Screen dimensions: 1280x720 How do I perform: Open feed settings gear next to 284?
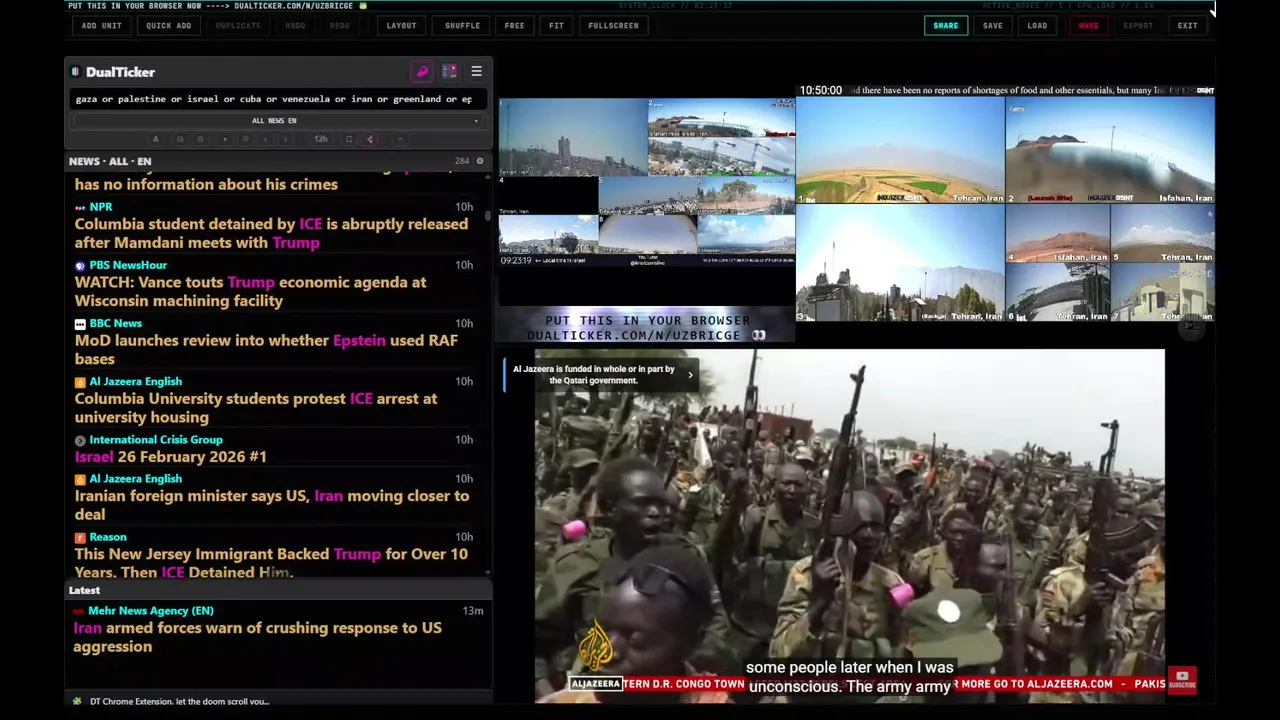click(479, 161)
